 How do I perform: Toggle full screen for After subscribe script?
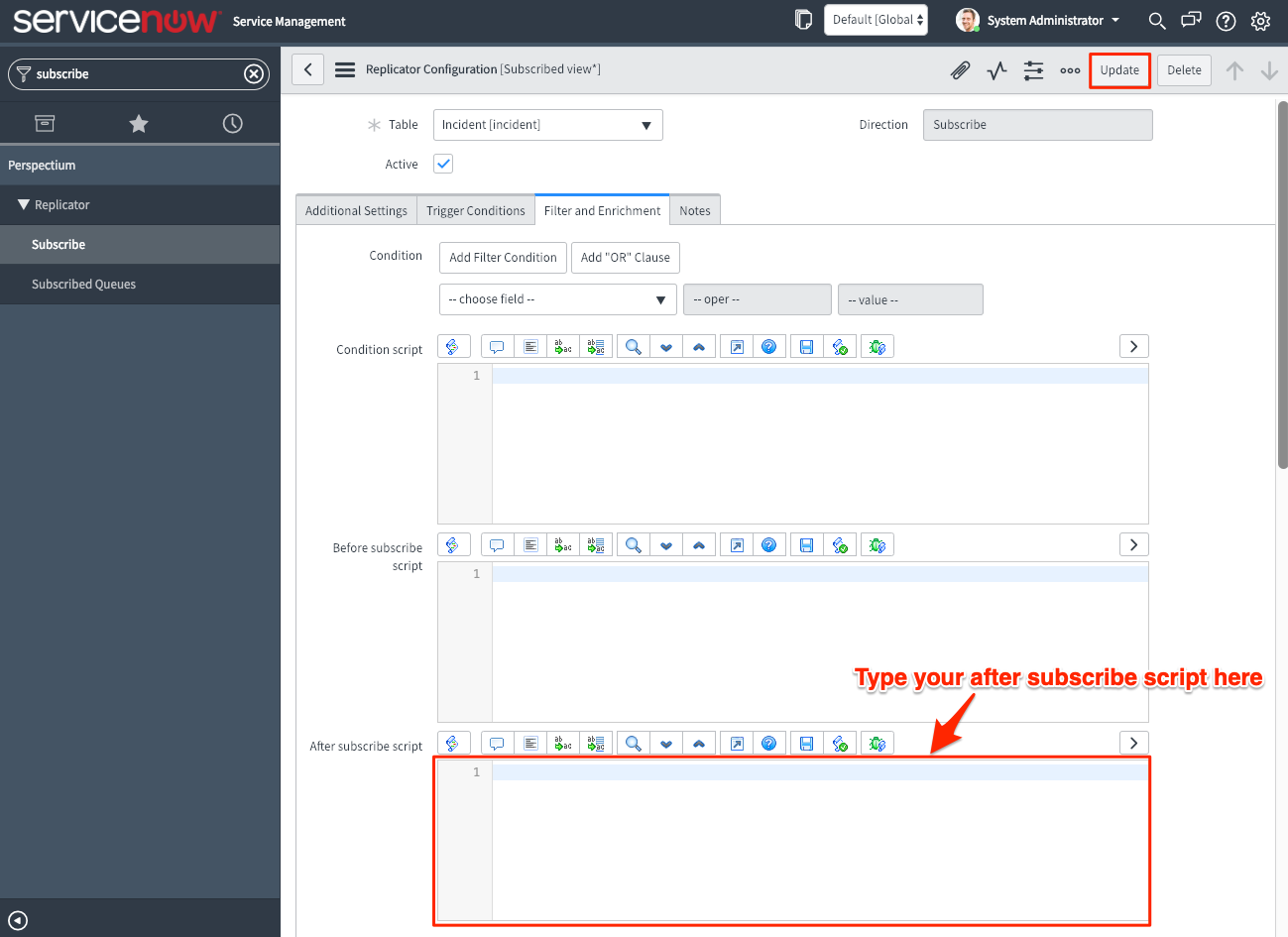[x=737, y=743]
